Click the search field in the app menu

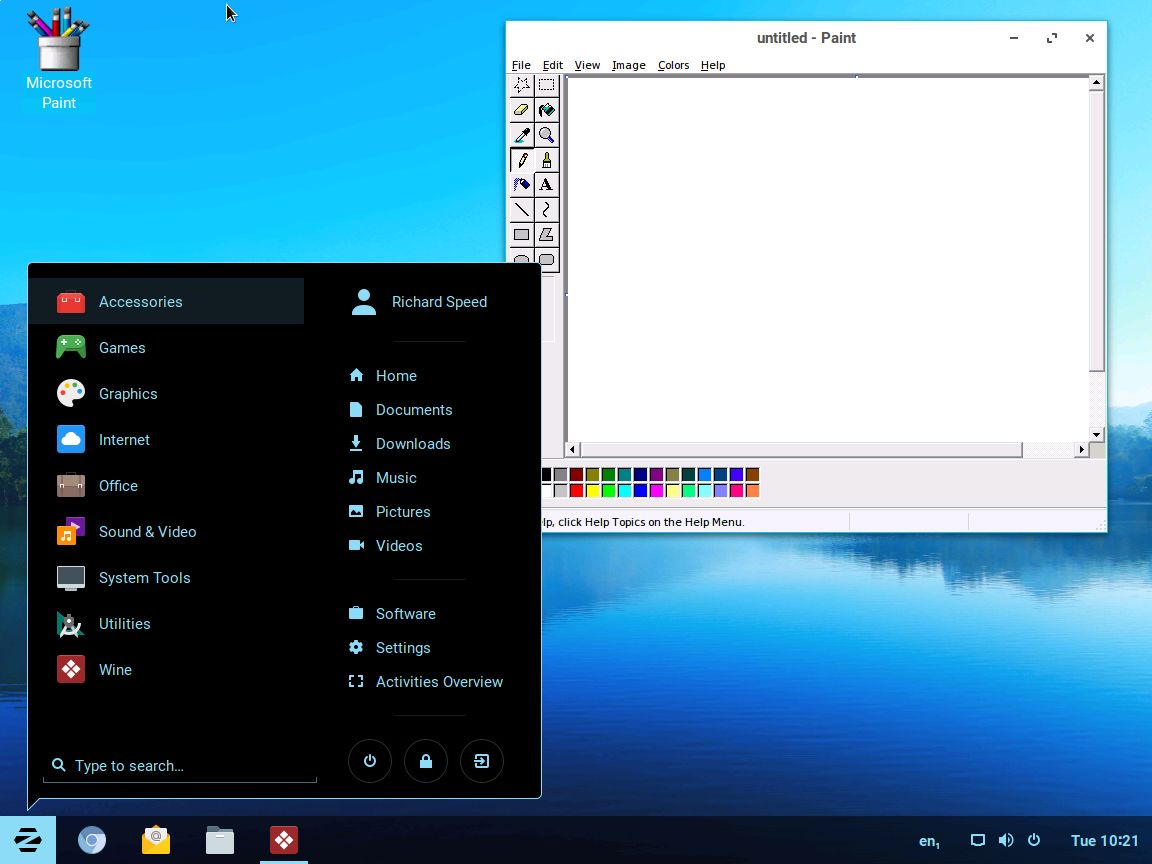click(180, 765)
